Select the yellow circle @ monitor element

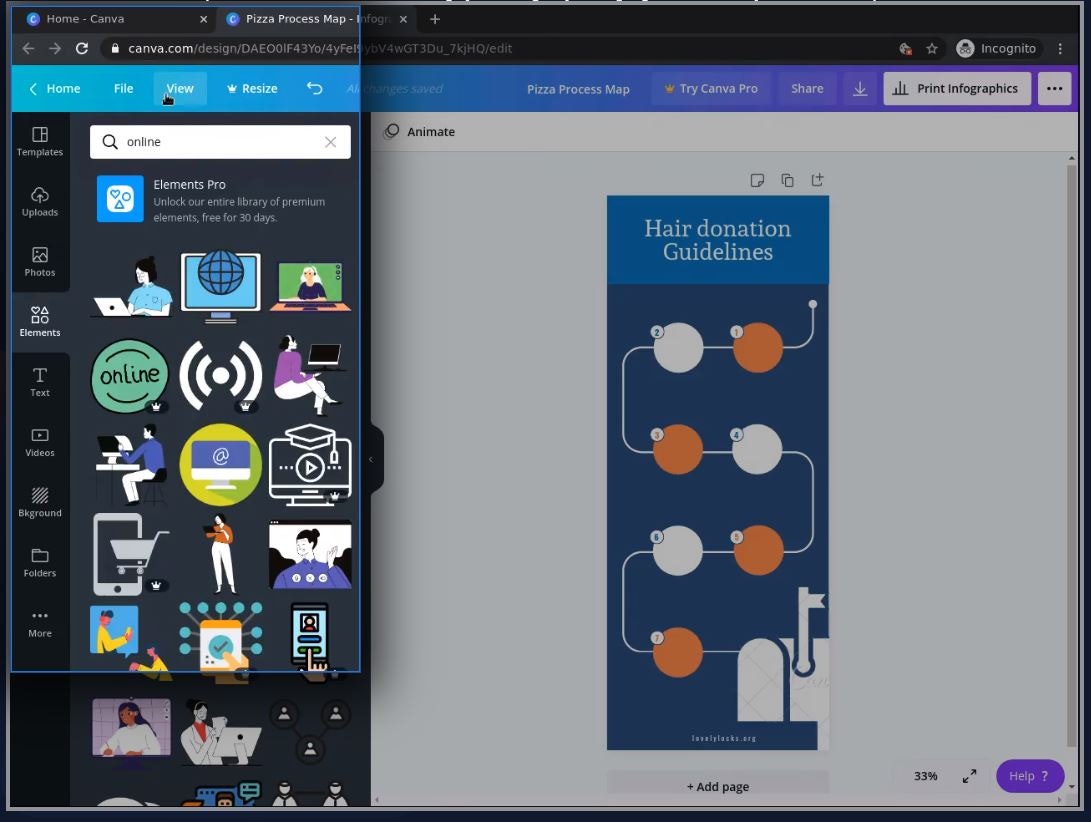[x=221, y=464]
